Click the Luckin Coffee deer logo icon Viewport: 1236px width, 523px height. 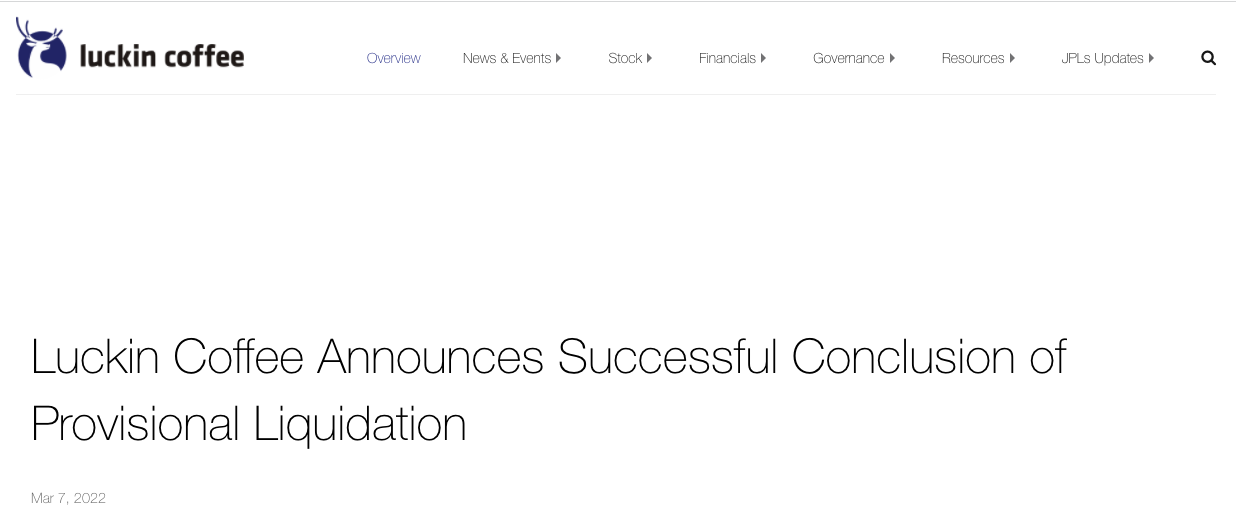(40, 47)
